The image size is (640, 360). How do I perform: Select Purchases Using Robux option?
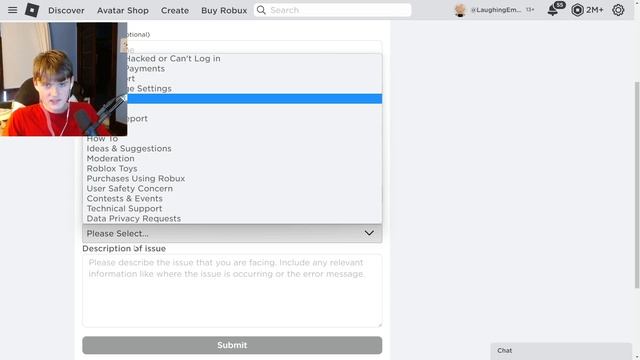click(x=232, y=178)
